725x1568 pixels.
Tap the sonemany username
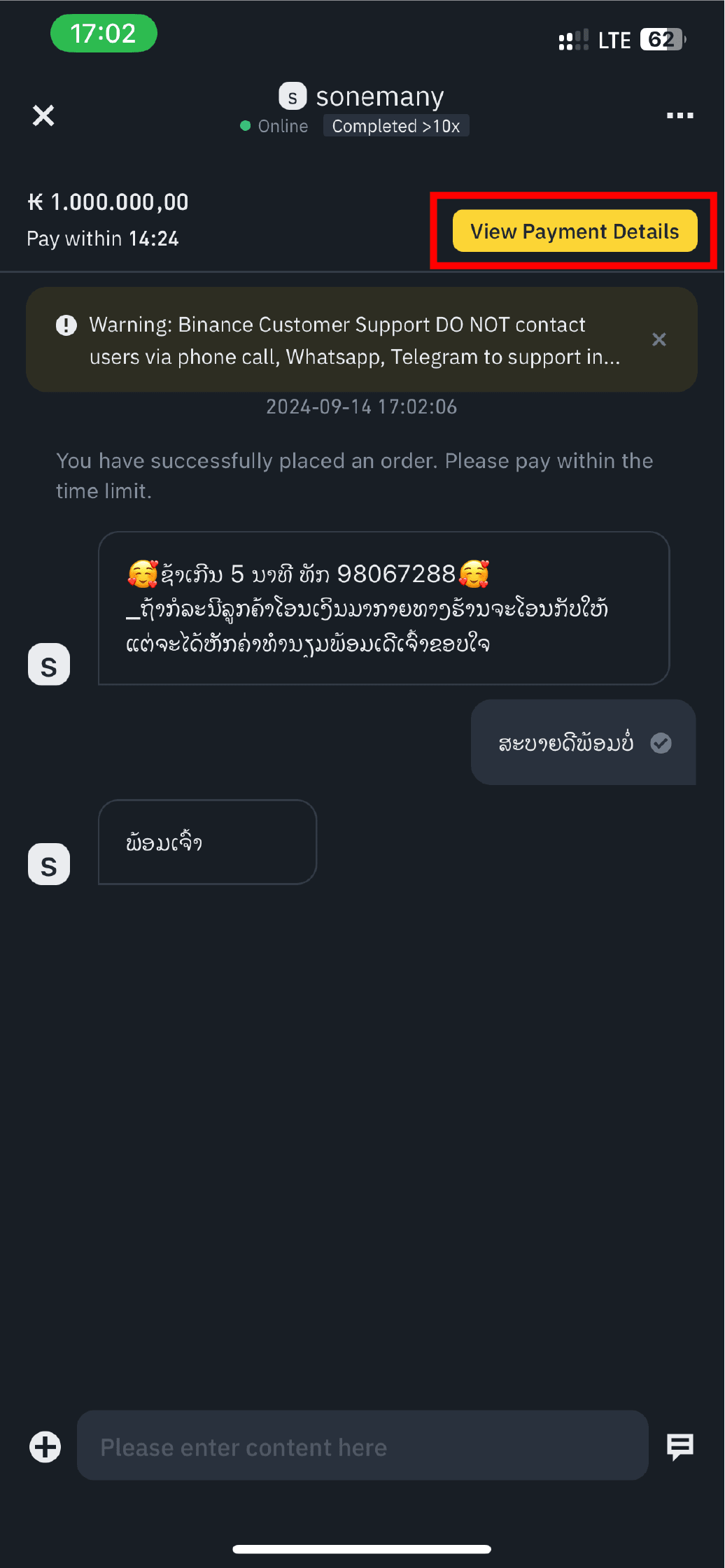click(x=380, y=97)
